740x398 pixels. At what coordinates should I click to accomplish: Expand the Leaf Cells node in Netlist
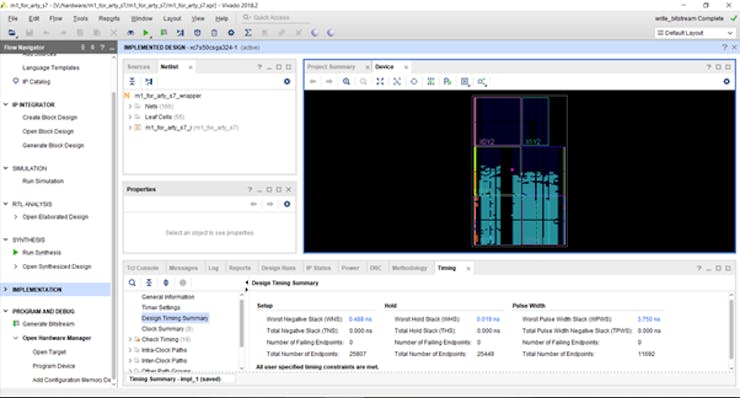(x=130, y=117)
